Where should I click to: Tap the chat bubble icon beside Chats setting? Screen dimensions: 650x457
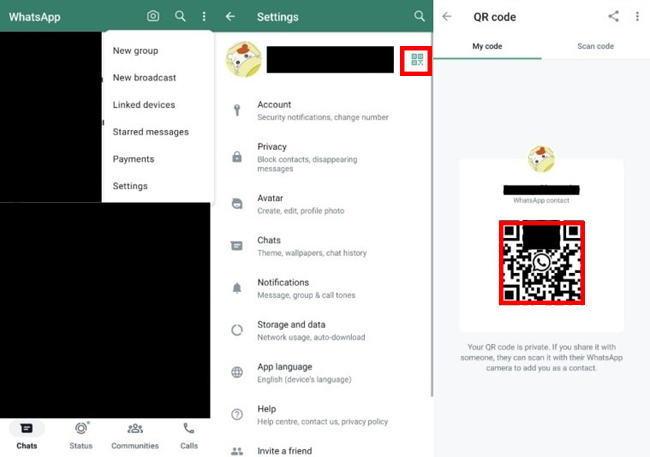[x=237, y=246]
